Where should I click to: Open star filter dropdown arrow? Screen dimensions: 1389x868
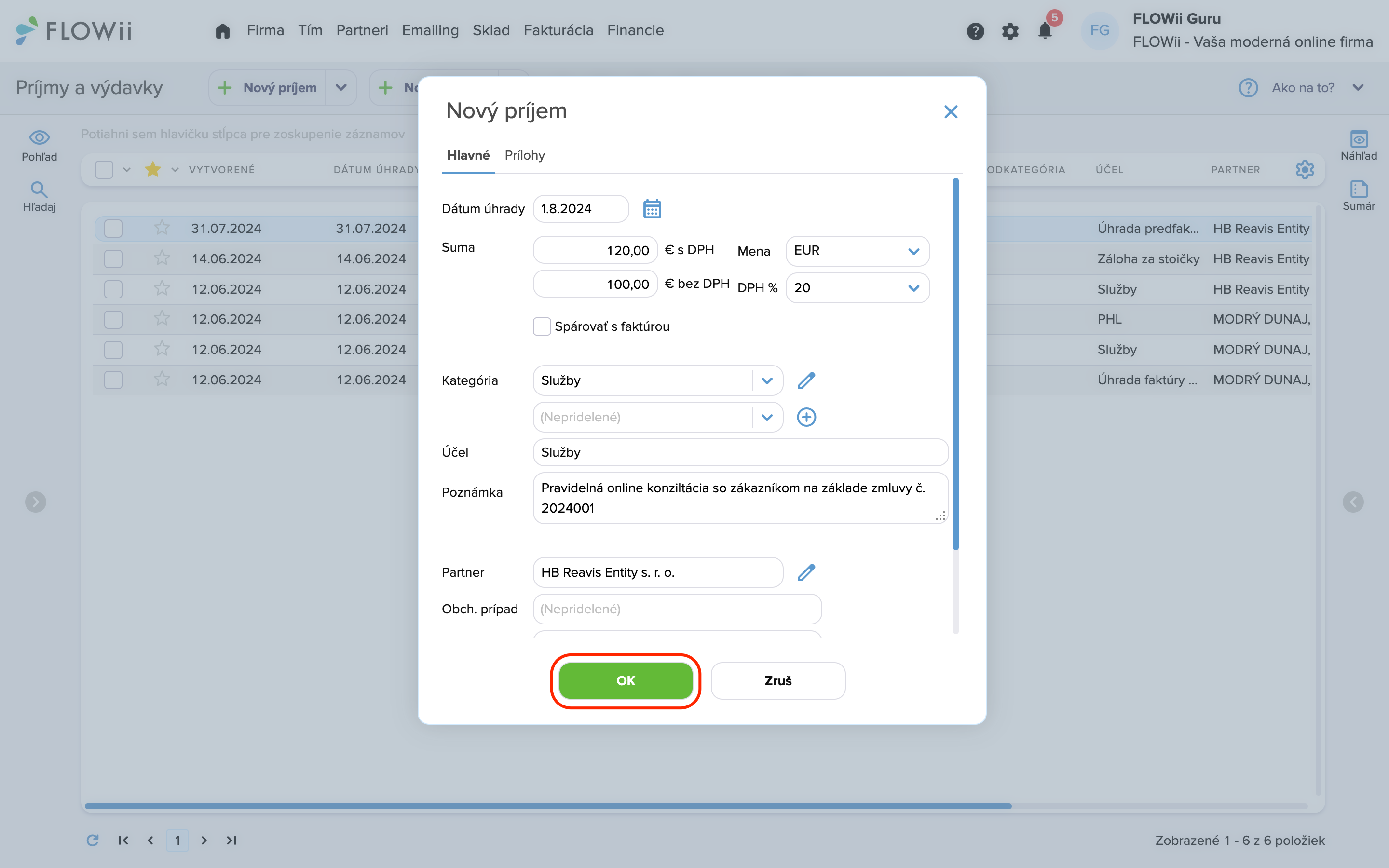tap(175, 169)
